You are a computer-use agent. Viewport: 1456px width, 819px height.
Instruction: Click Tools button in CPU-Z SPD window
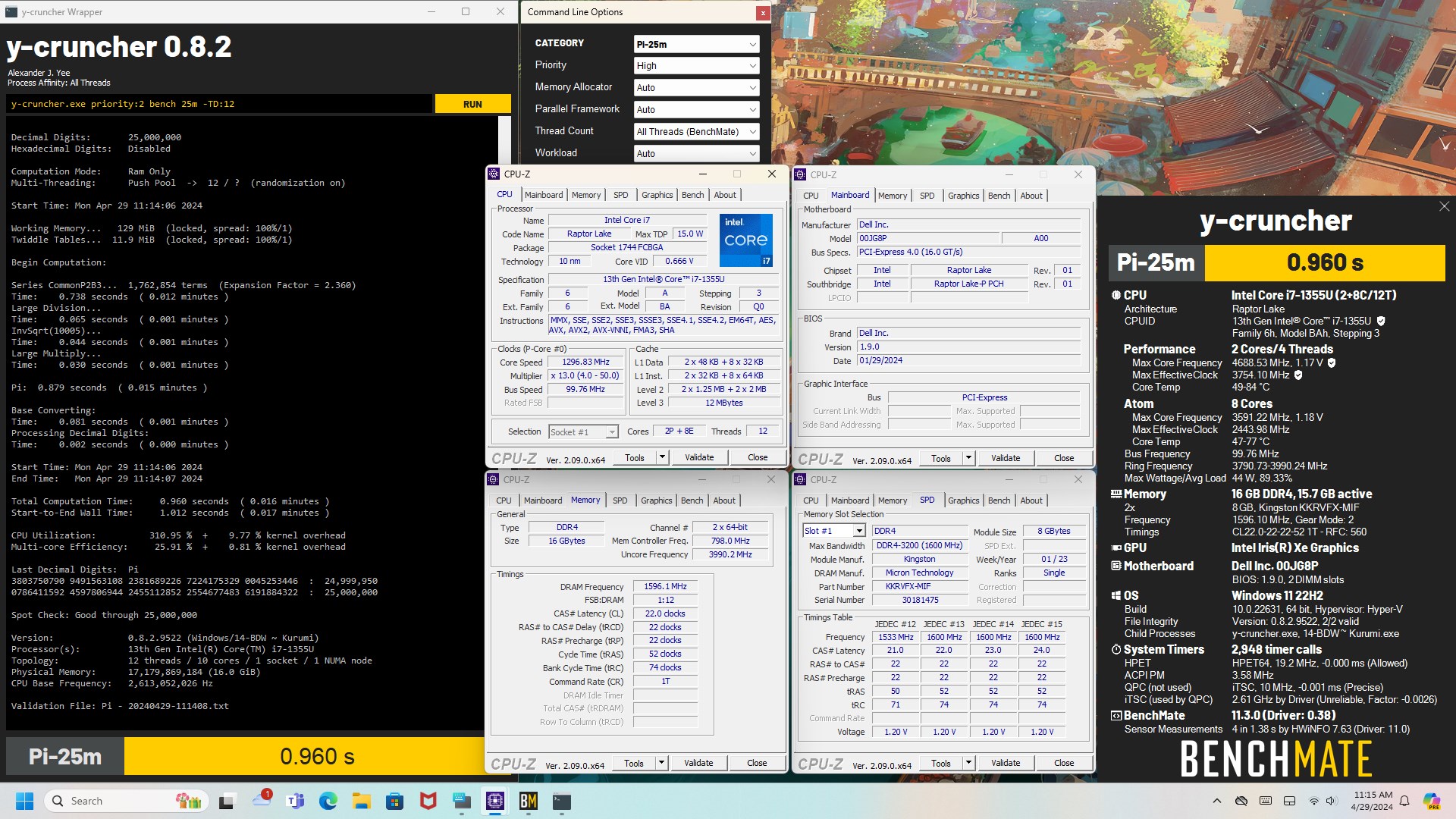coord(941,764)
